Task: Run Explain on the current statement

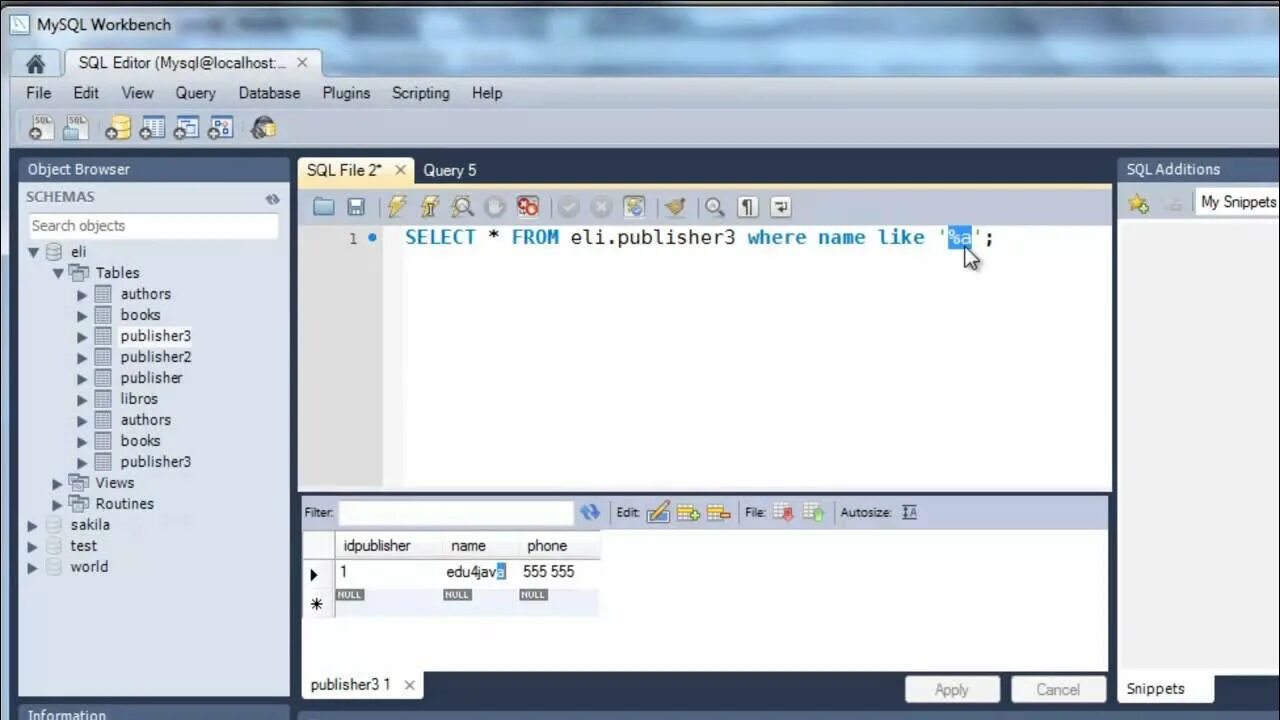Action: pyautogui.click(x=462, y=207)
